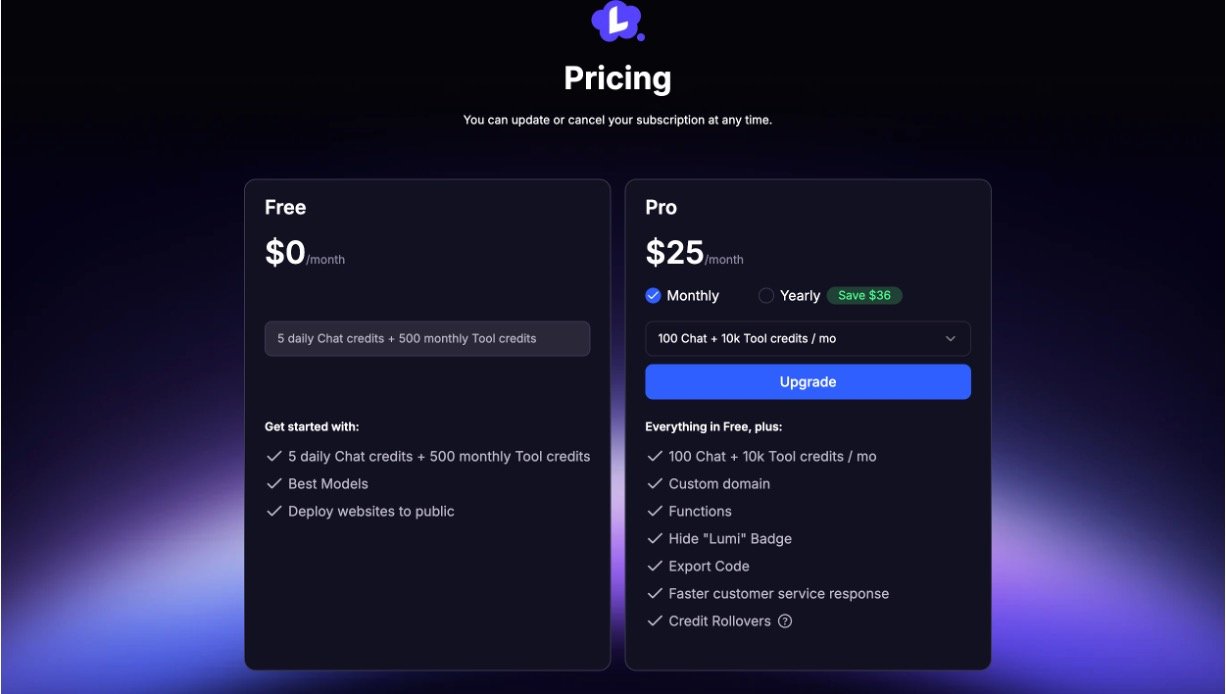Screen dimensions: 1226x694
Task: Click the checkmark beside Functions
Action: tap(655, 511)
